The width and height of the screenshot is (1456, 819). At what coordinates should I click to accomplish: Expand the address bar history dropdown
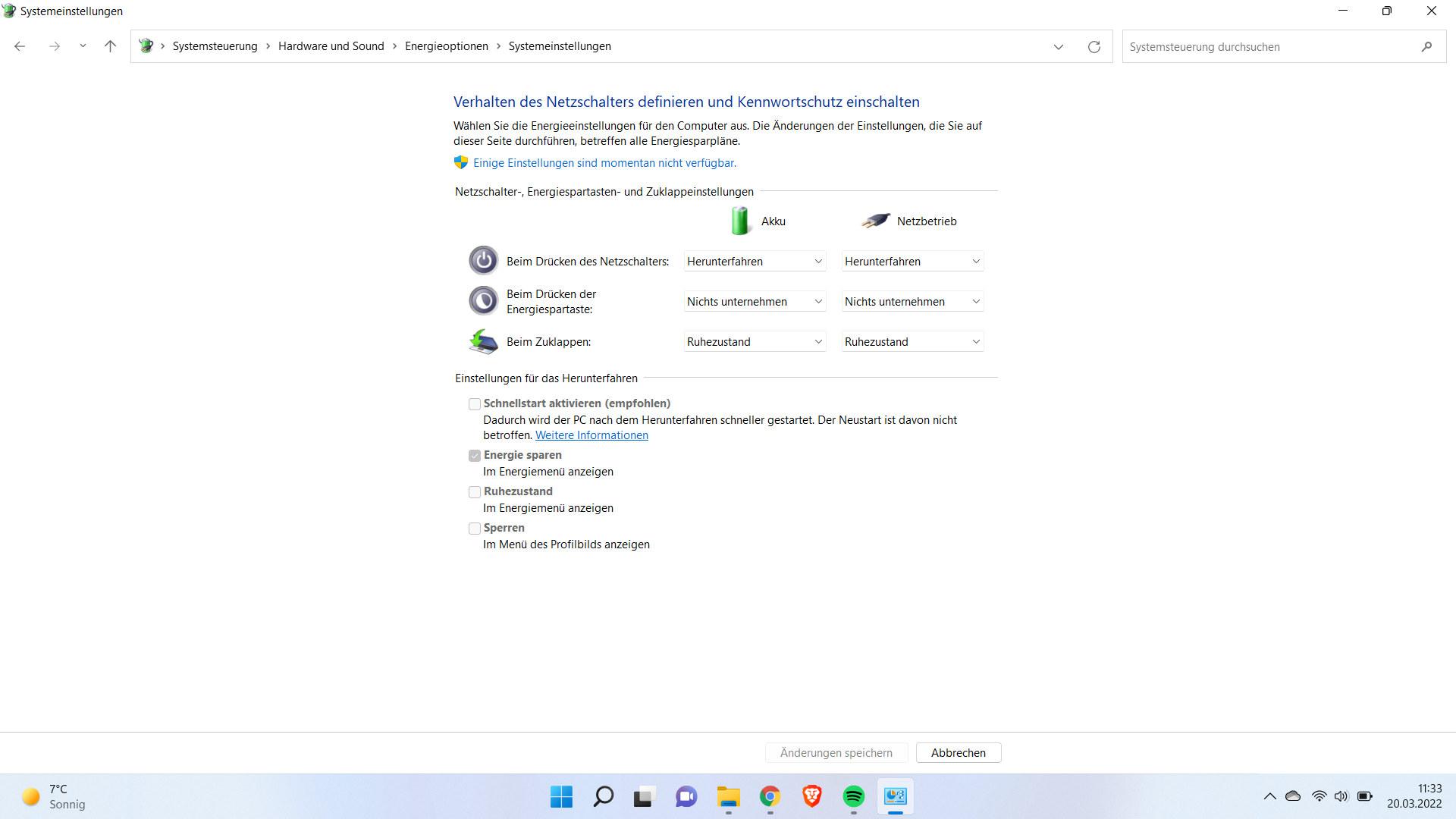pyautogui.click(x=1059, y=47)
